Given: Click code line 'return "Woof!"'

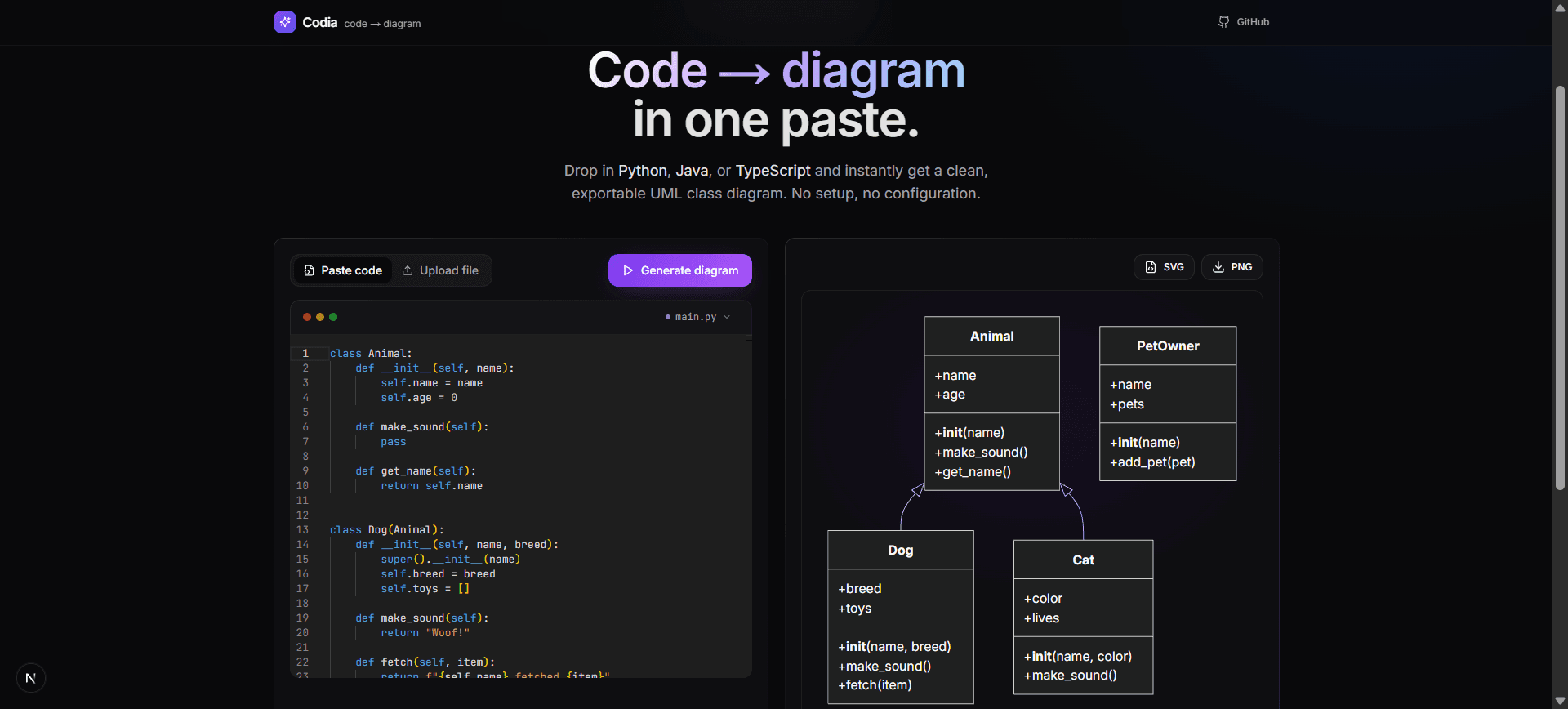Looking at the screenshot, I should click(425, 633).
